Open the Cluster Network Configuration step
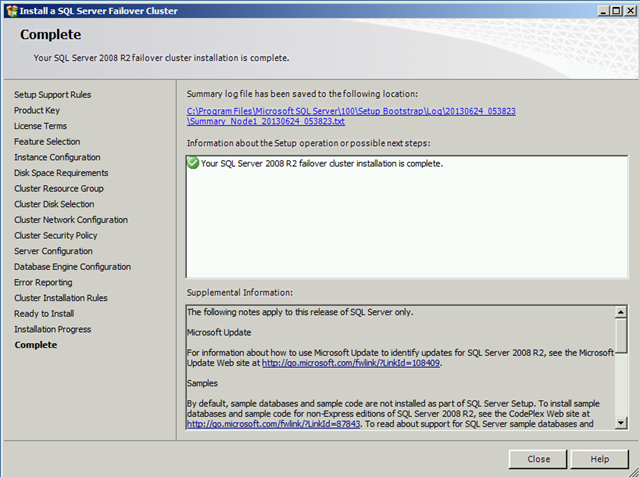 click(70, 220)
